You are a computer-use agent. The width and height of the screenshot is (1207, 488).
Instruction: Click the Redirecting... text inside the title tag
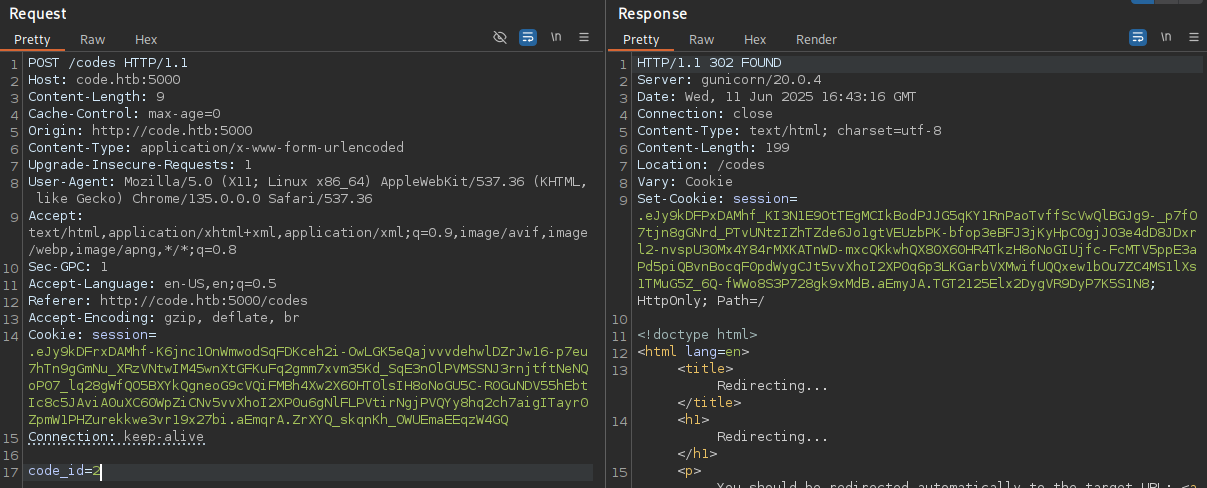pyautogui.click(x=773, y=386)
